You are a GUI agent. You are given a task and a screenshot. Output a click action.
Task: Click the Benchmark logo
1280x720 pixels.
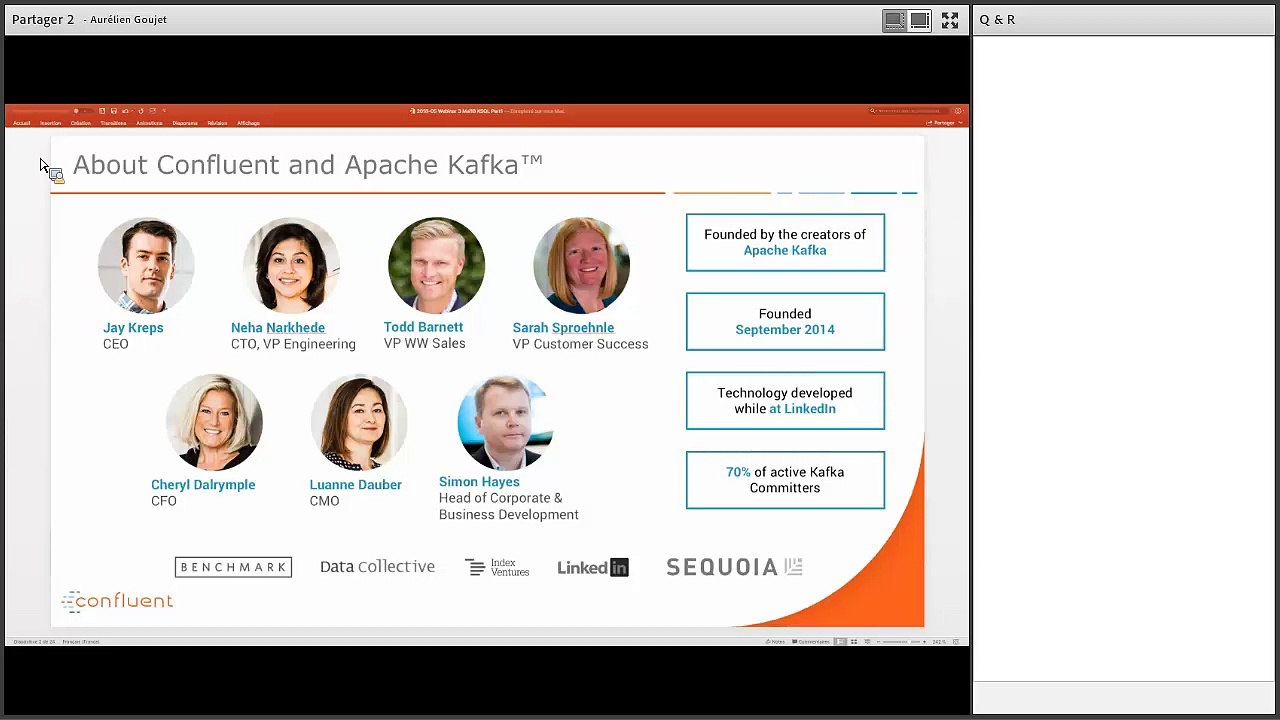pos(233,567)
